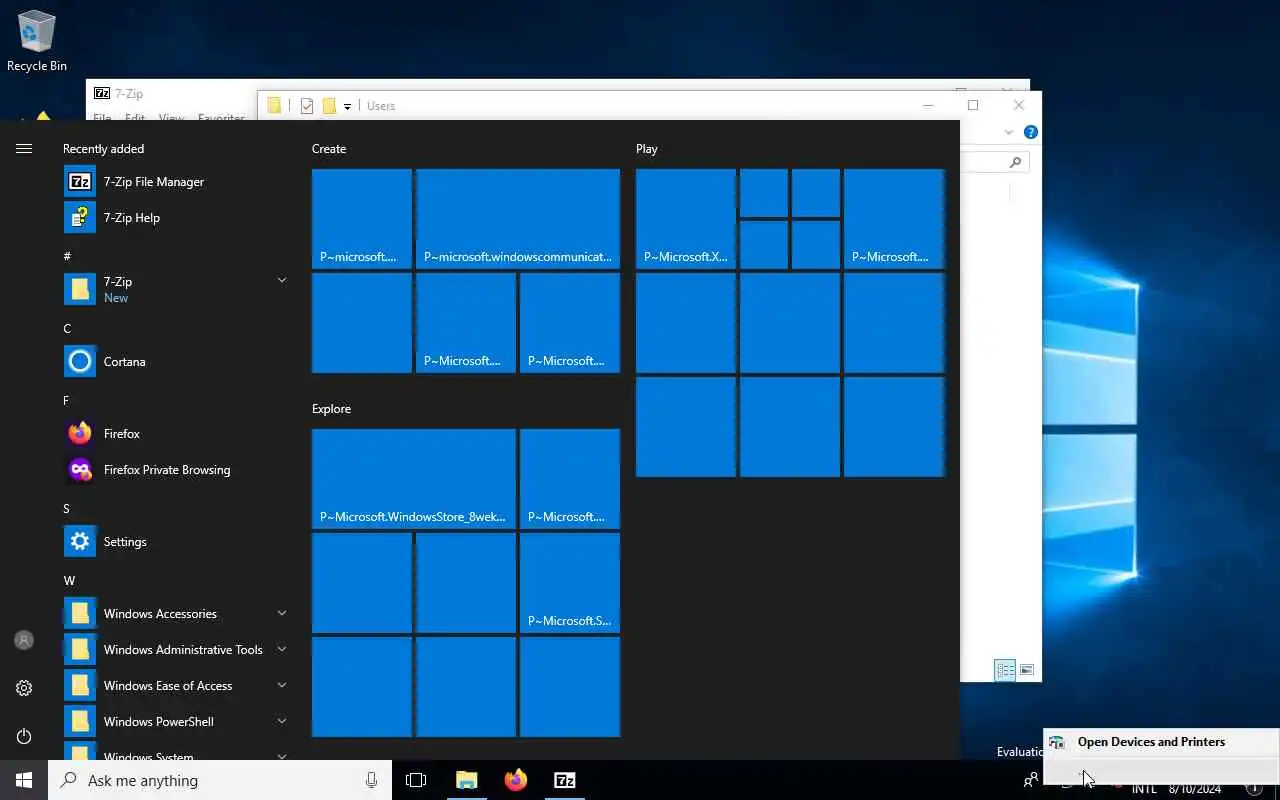Click the Properties checkmark icon in the Explorer title bar
Image resolution: width=1280 pixels, height=800 pixels.
point(307,105)
